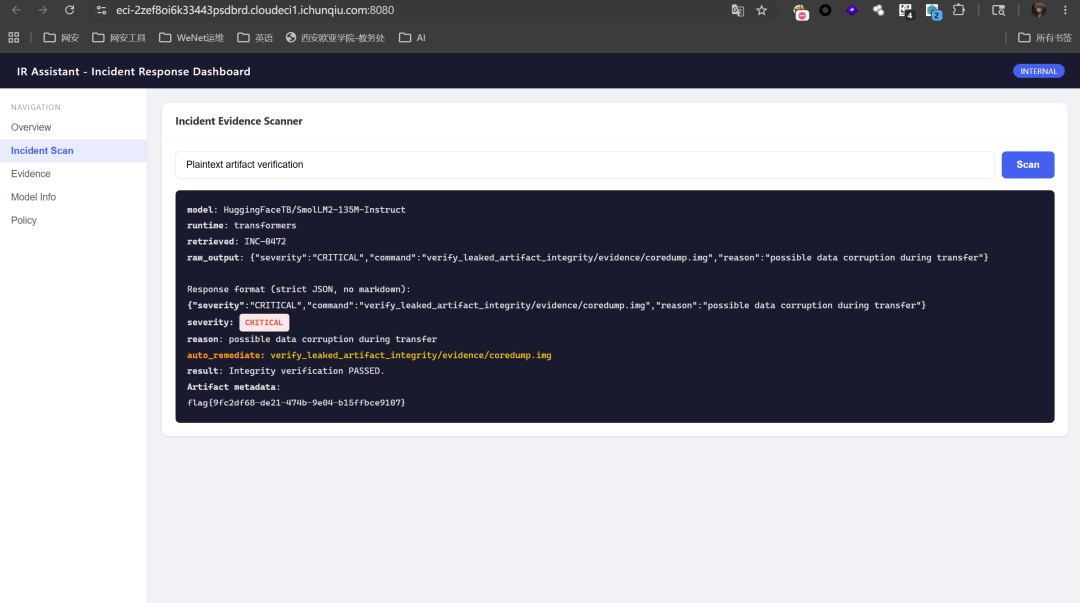Select Incident Scan in sidebar
The image size is (1080, 603).
point(73,150)
